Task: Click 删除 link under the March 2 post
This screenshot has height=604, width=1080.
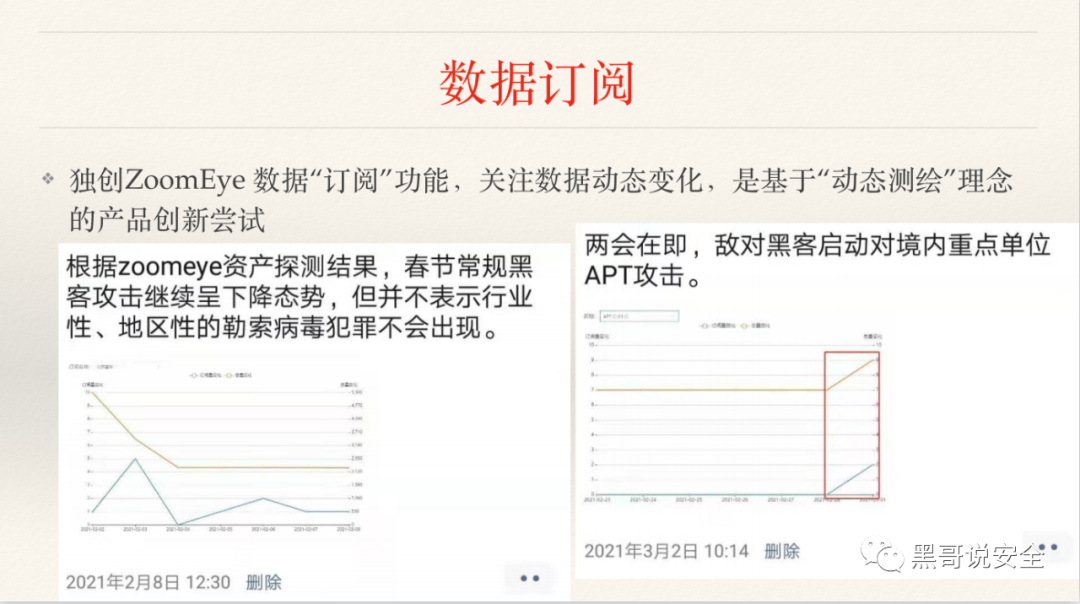Action: tap(782, 551)
